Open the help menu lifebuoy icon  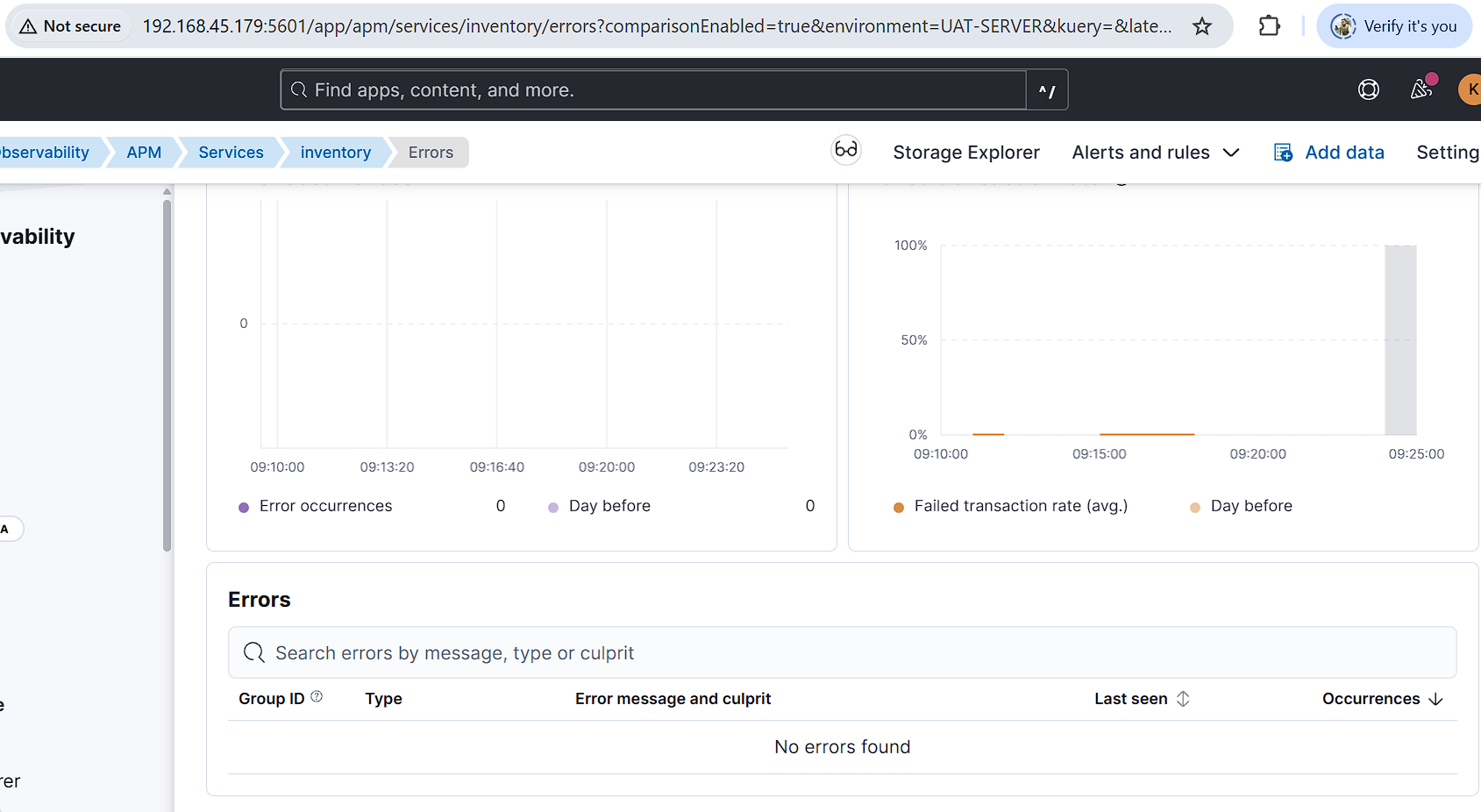[x=1368, y=89]
